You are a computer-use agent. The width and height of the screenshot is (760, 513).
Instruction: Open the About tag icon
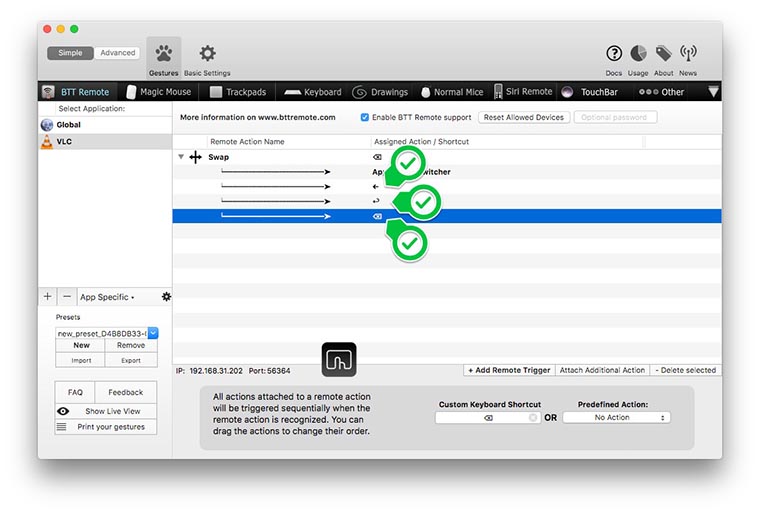click(664, 58)
